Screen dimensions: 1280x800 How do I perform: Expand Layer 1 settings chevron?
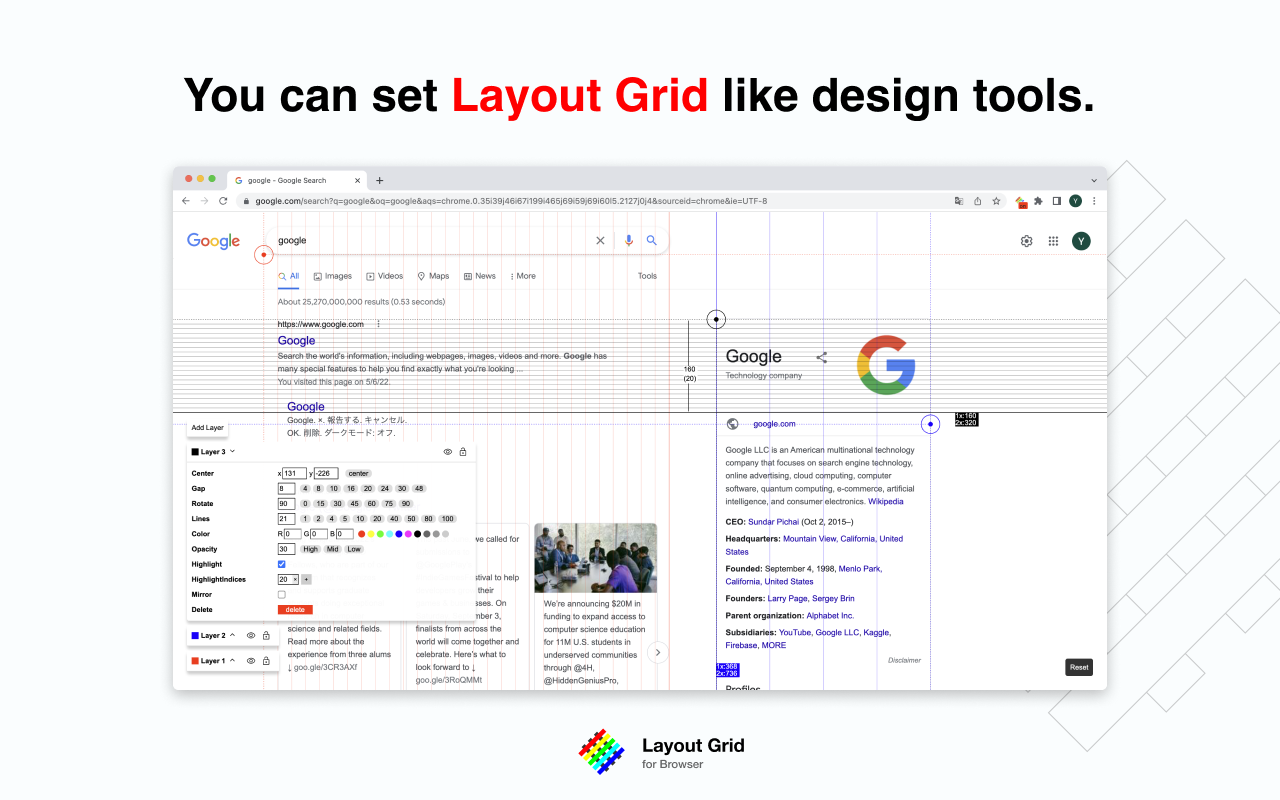pos(233,661)
